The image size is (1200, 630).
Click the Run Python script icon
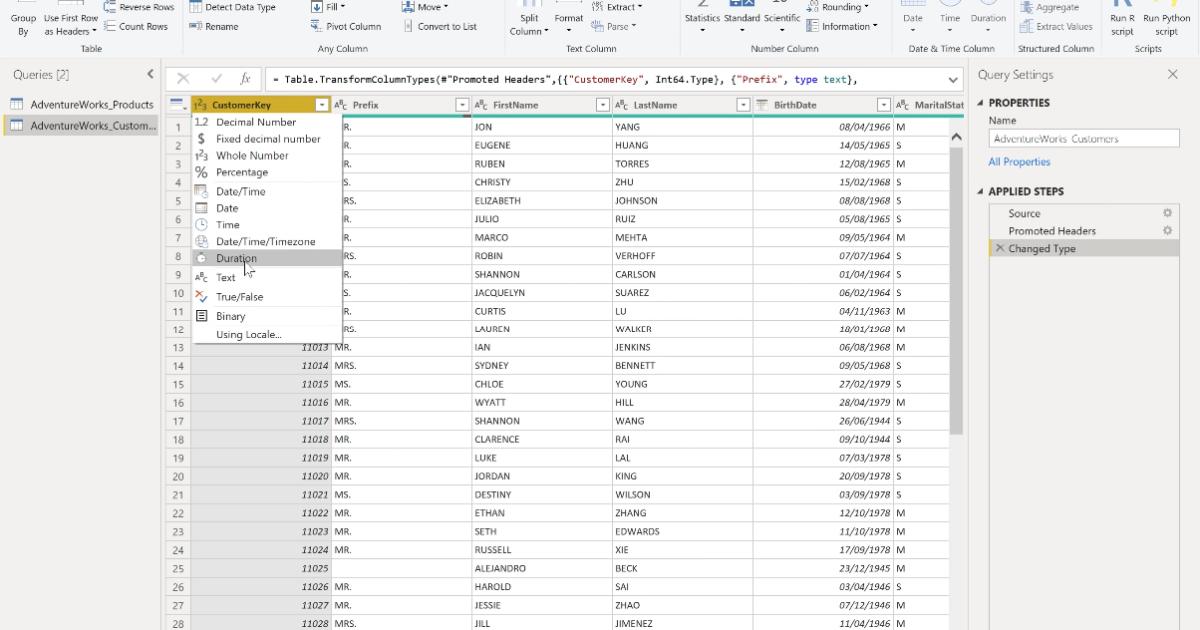click(1167, 16)
